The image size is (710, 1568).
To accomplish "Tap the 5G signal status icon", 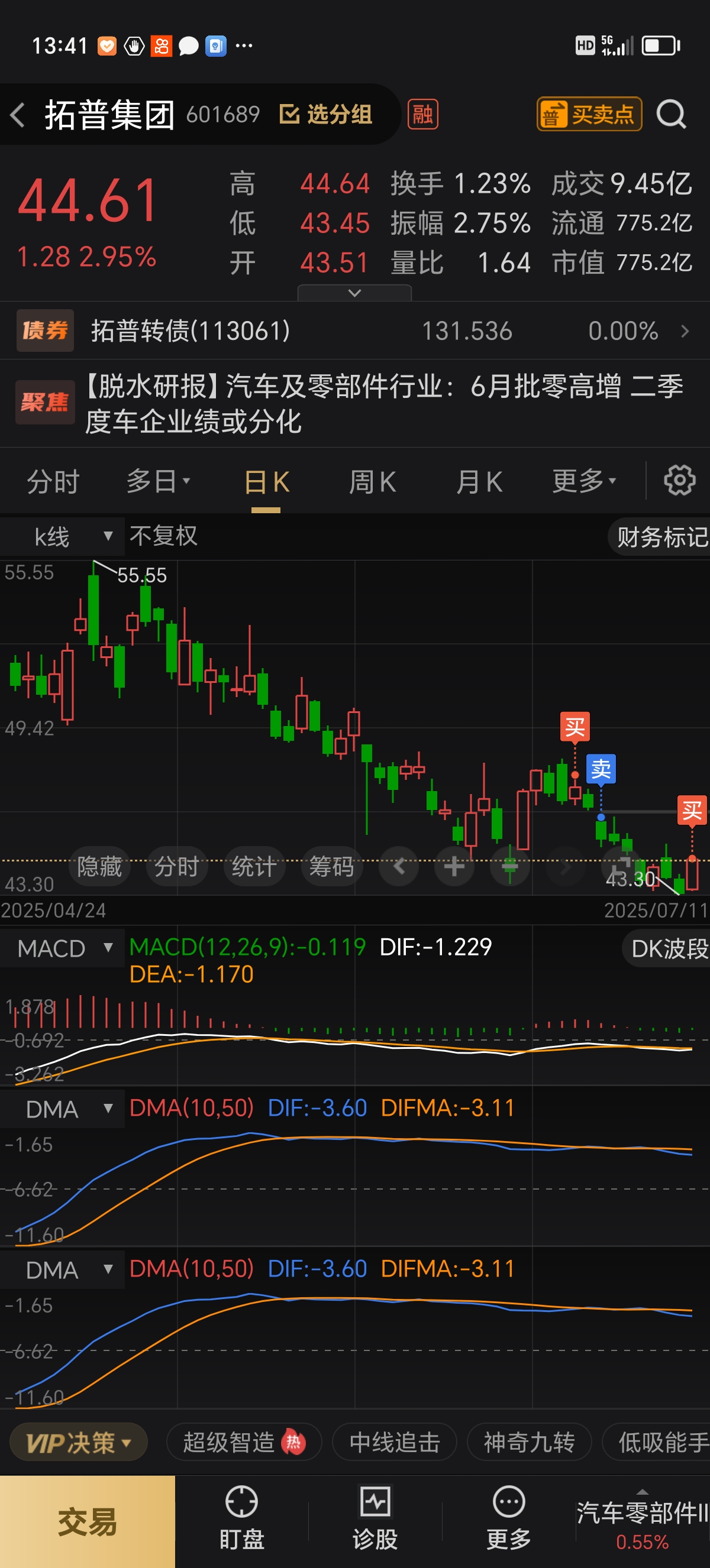I will [617, 46].
